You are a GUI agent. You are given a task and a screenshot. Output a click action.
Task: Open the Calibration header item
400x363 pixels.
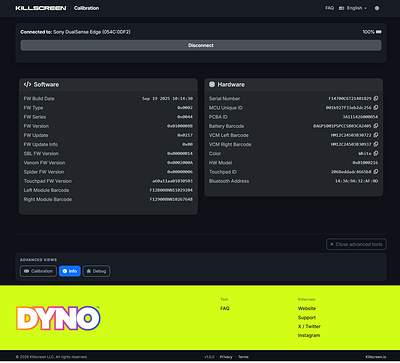click(86, 8)
